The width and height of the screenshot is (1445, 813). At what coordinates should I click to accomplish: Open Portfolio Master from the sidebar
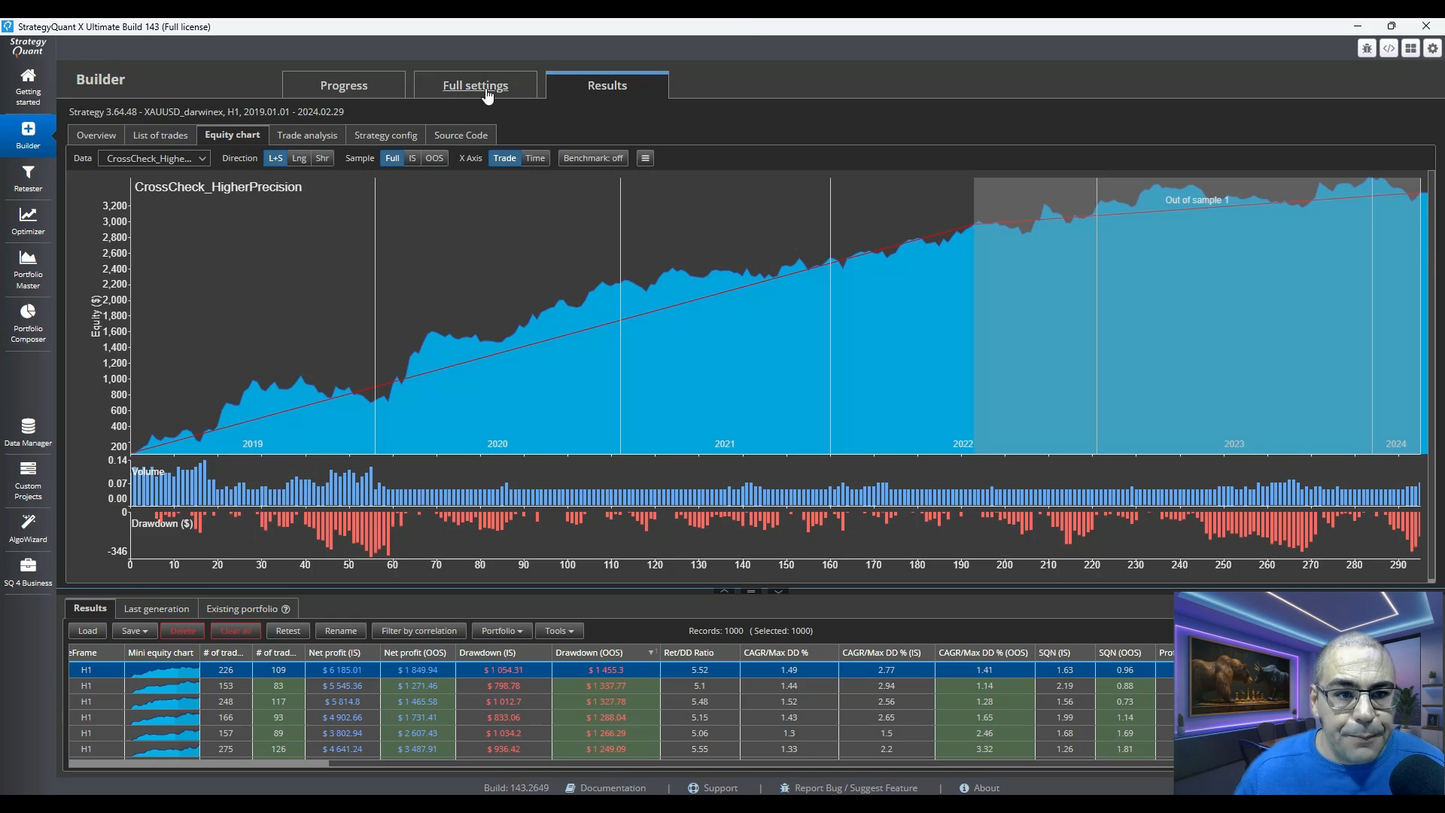[x=28, y=269]
